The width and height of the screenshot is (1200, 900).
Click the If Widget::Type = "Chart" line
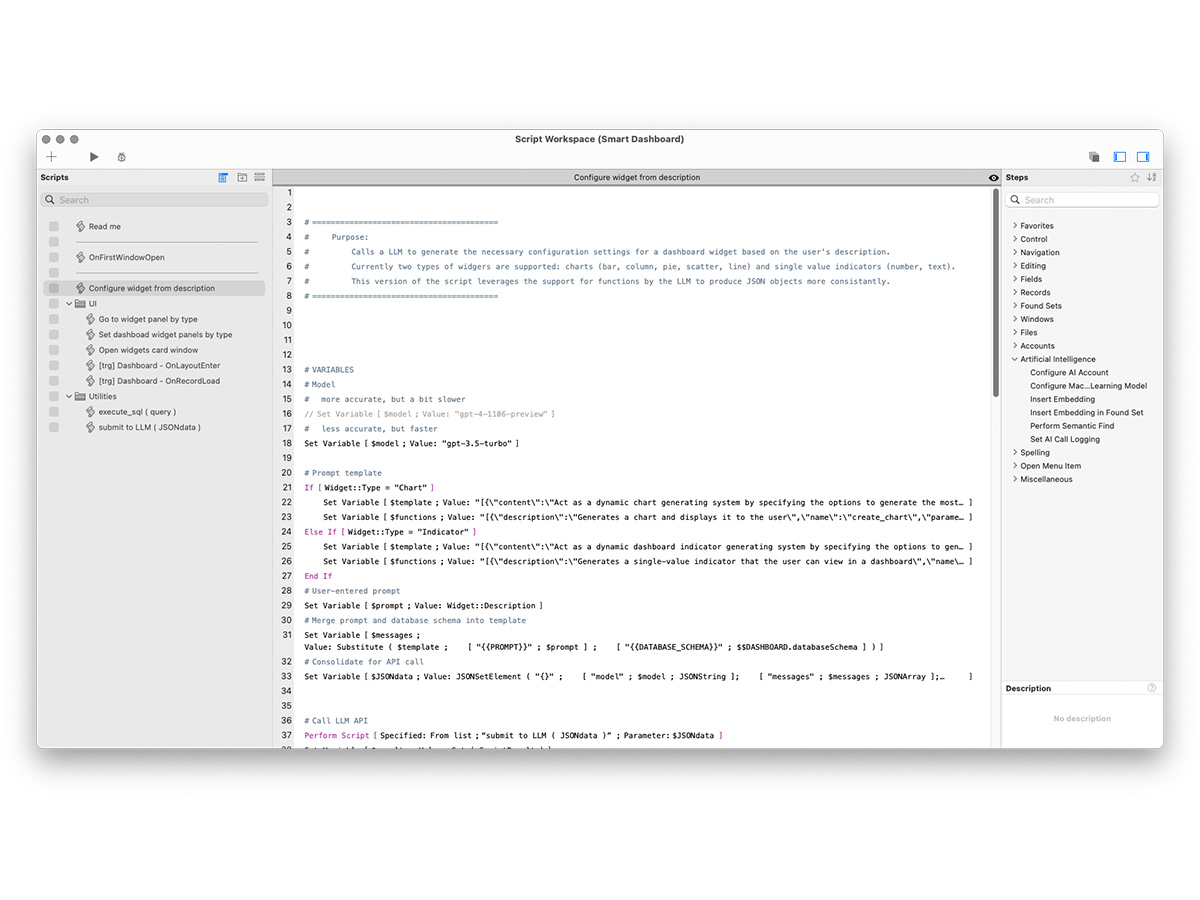[369, 488]
